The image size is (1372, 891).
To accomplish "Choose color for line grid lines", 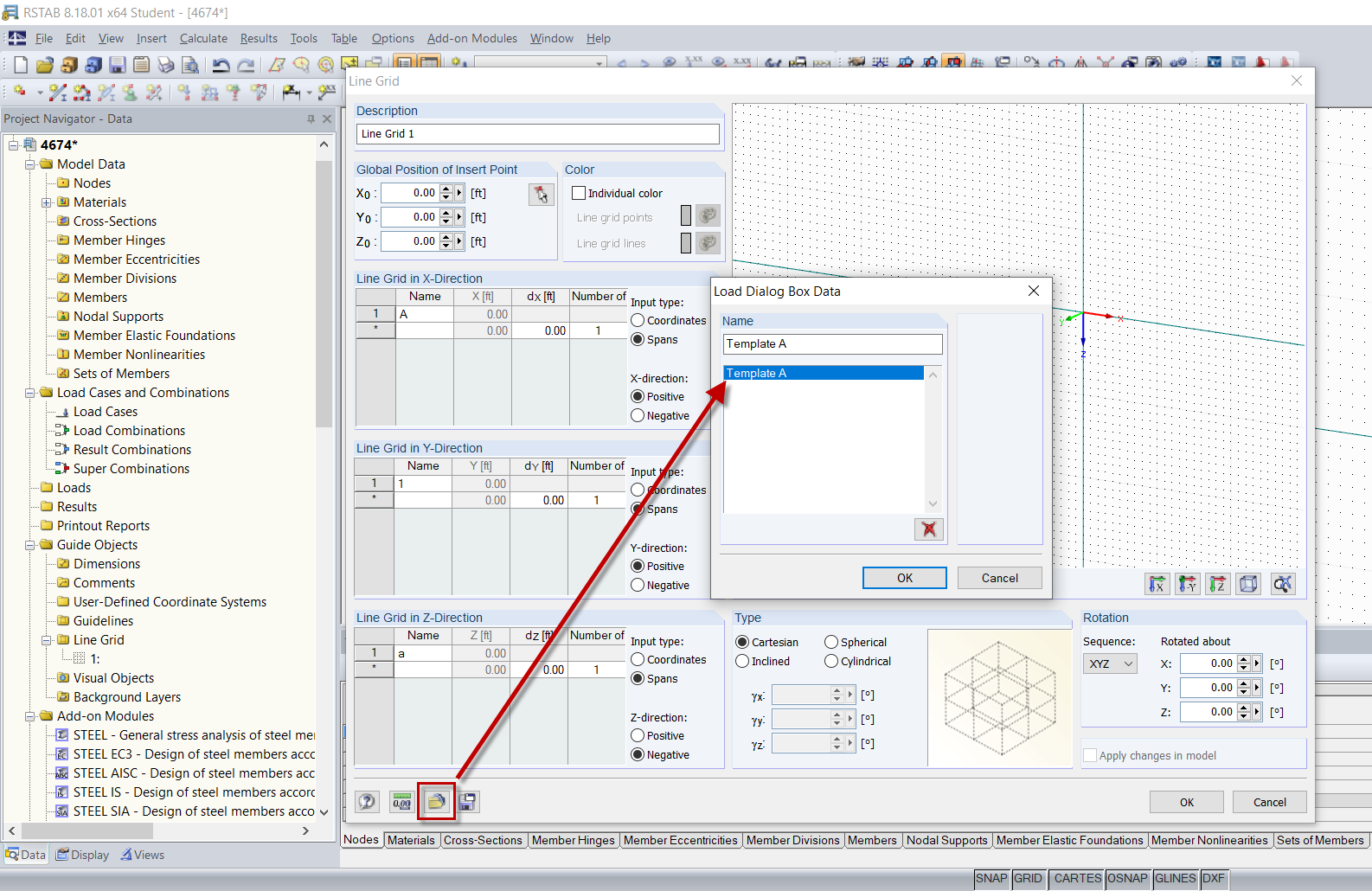I will (708, 243).
